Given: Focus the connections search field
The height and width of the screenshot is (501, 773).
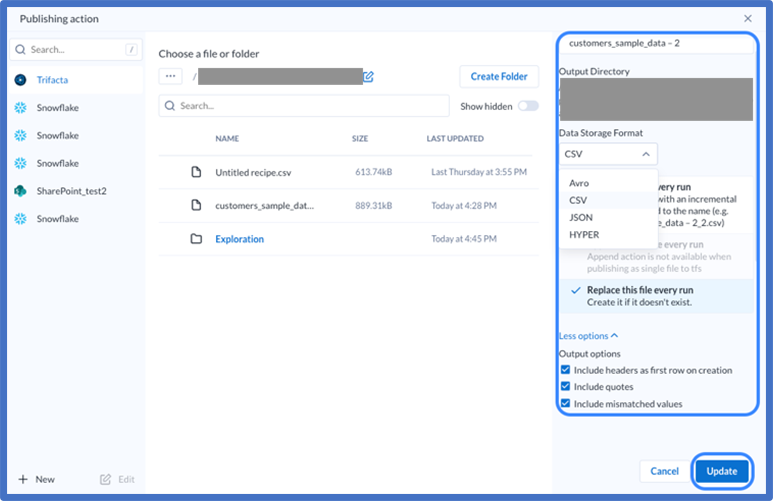Looking at the screenshot, I should tap(76, 49).
